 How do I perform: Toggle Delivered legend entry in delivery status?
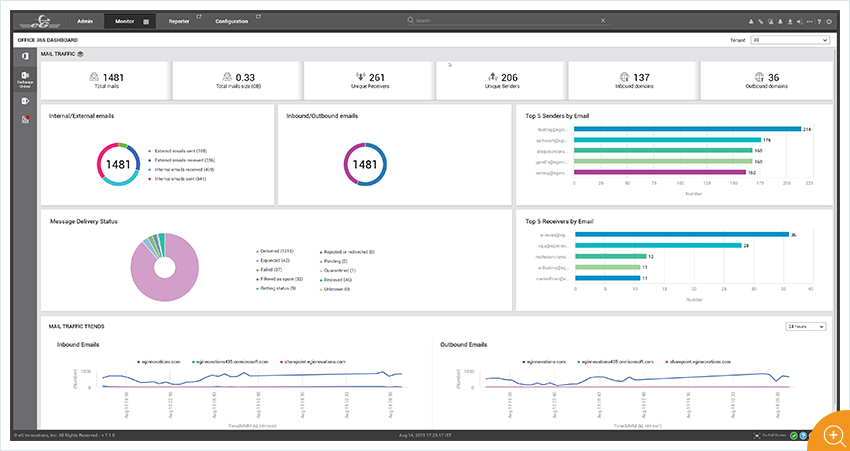[x=276, y=252]
